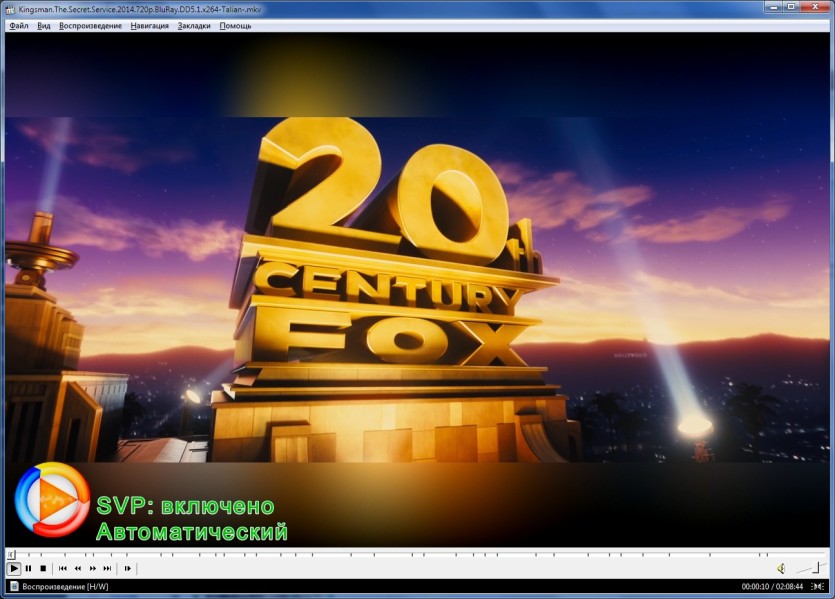The width and height of the screenshot is (835, 599).
Task: Open the Файл menu
Action: [19, 26]
